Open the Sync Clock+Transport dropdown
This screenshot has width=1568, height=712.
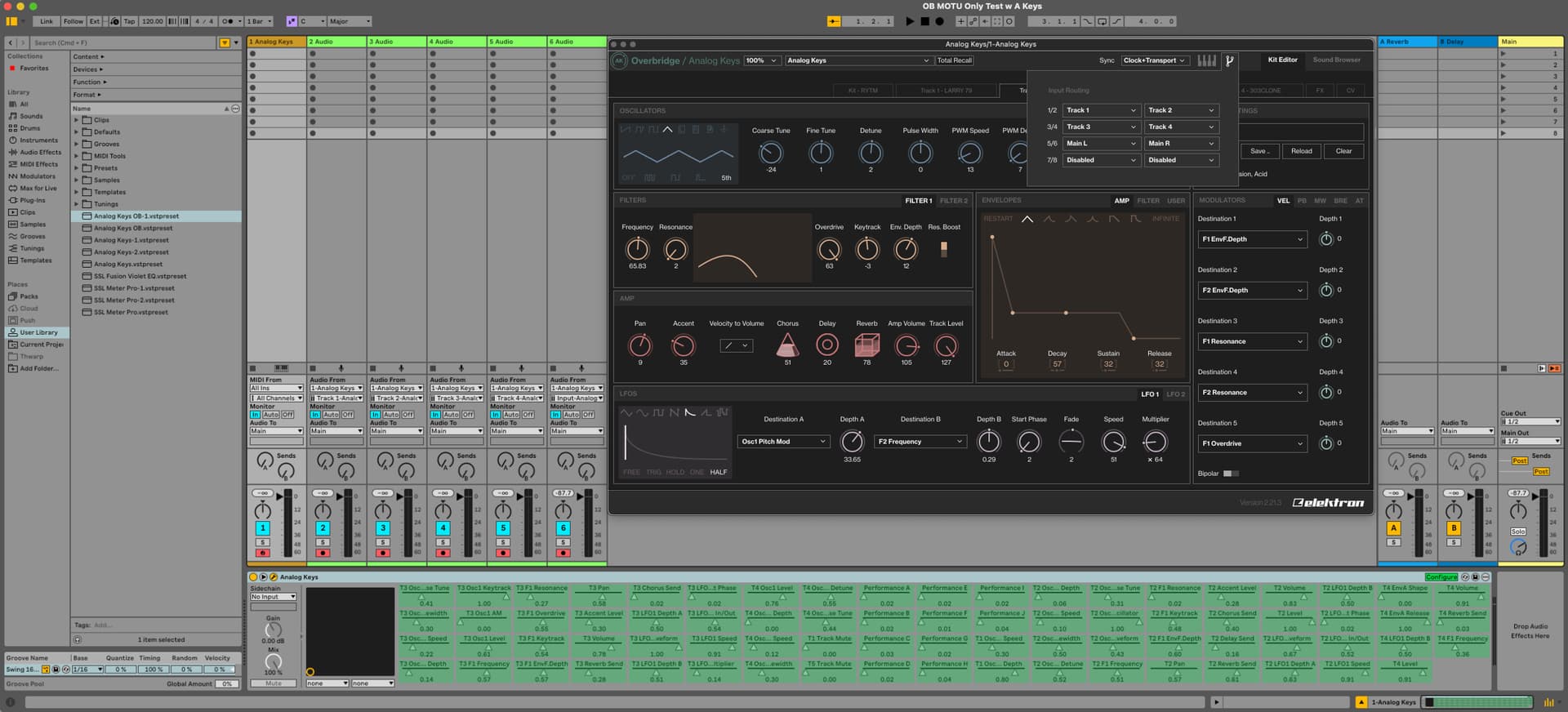1154,60
